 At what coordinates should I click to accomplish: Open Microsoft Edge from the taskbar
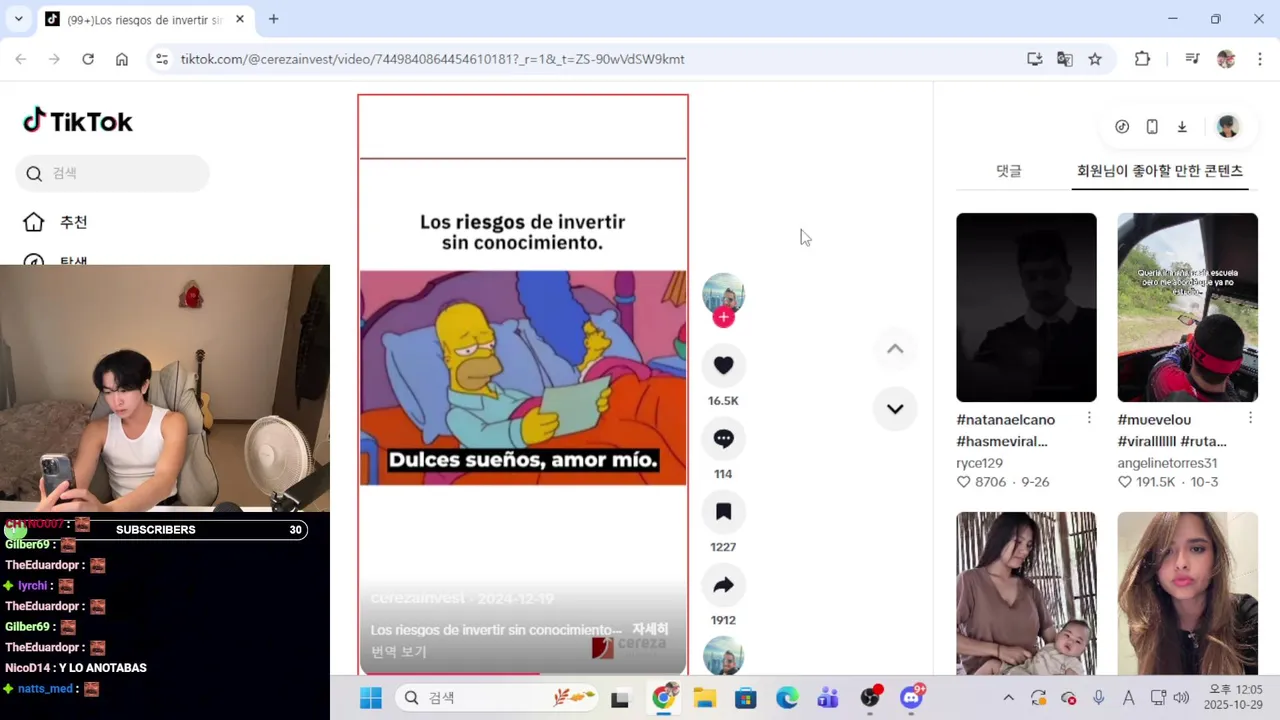(x=787, y=698)
